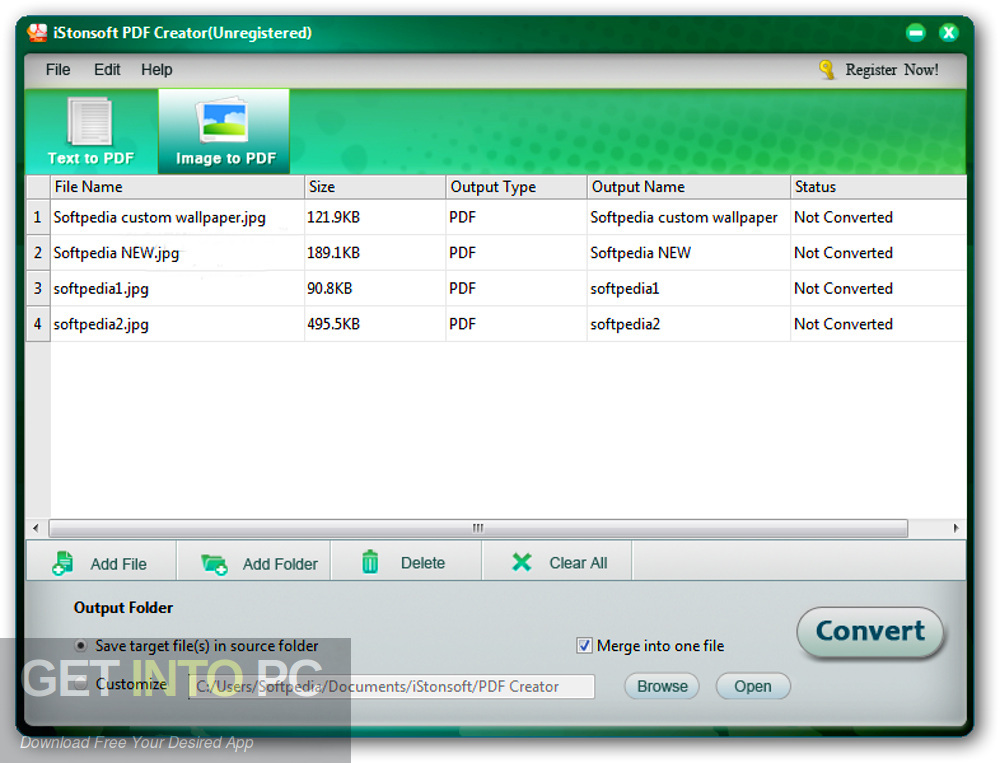Click the Add File icon button
1000x763 pixels.
click(101, 563)
